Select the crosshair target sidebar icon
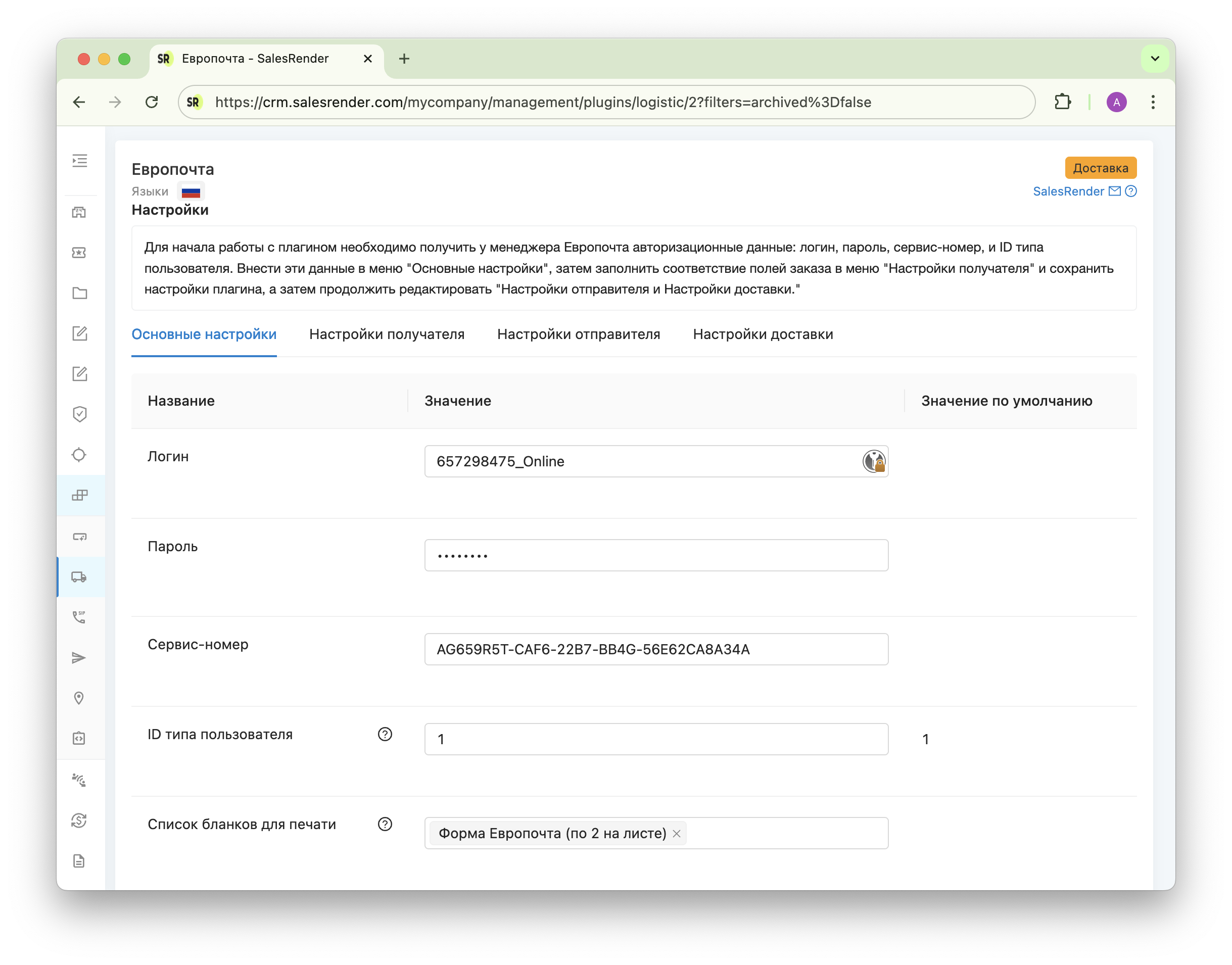This screenshot has height=965, width=1232. pos(79,455)
